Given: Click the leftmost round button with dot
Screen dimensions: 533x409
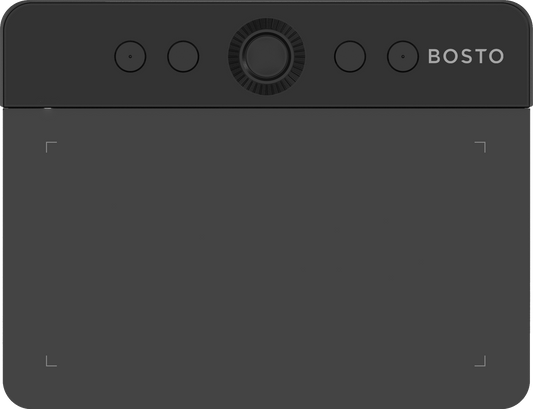Looking at the screenshot, I should pos(130,56).
